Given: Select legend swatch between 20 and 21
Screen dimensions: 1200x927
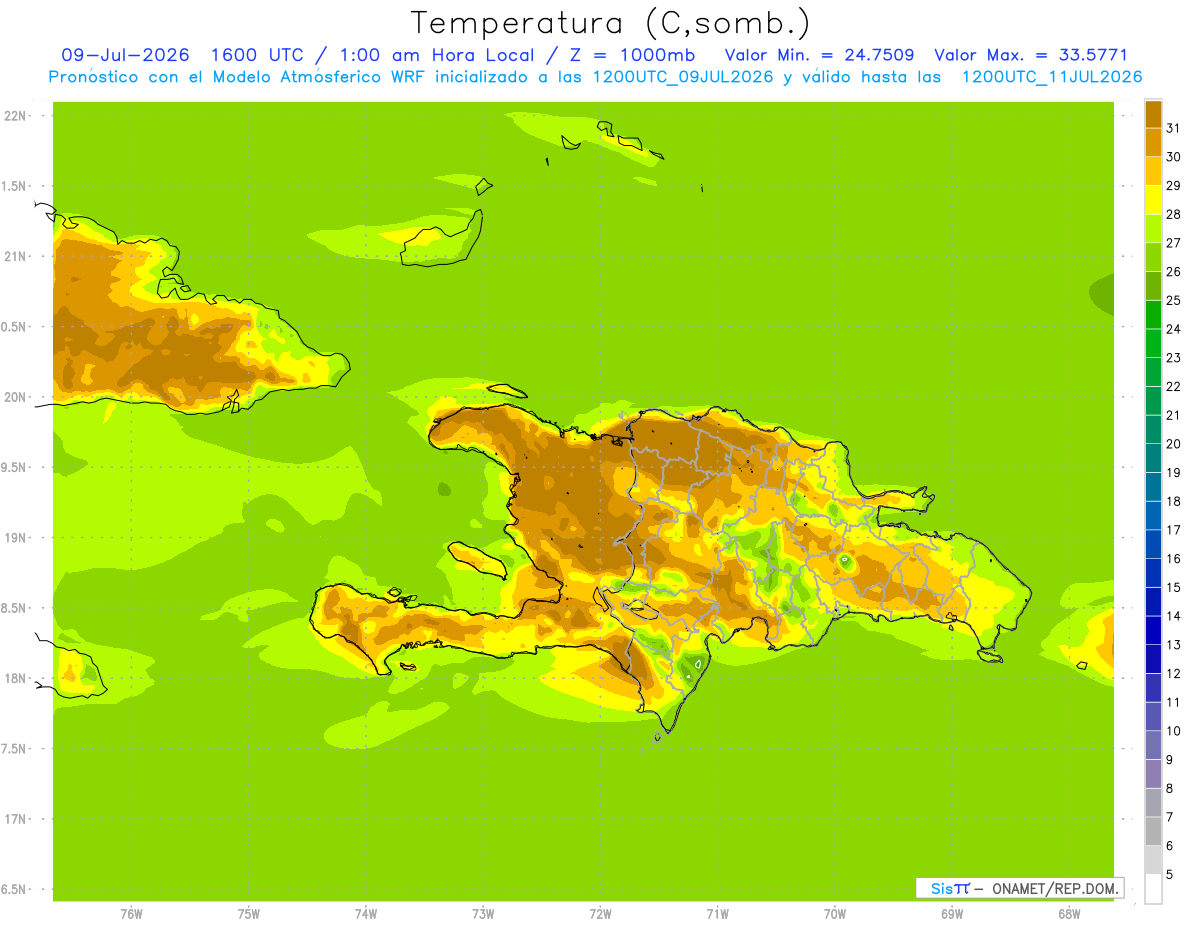Looking at the screenshot, I should pyautogui.click(x=1153, y=429).
